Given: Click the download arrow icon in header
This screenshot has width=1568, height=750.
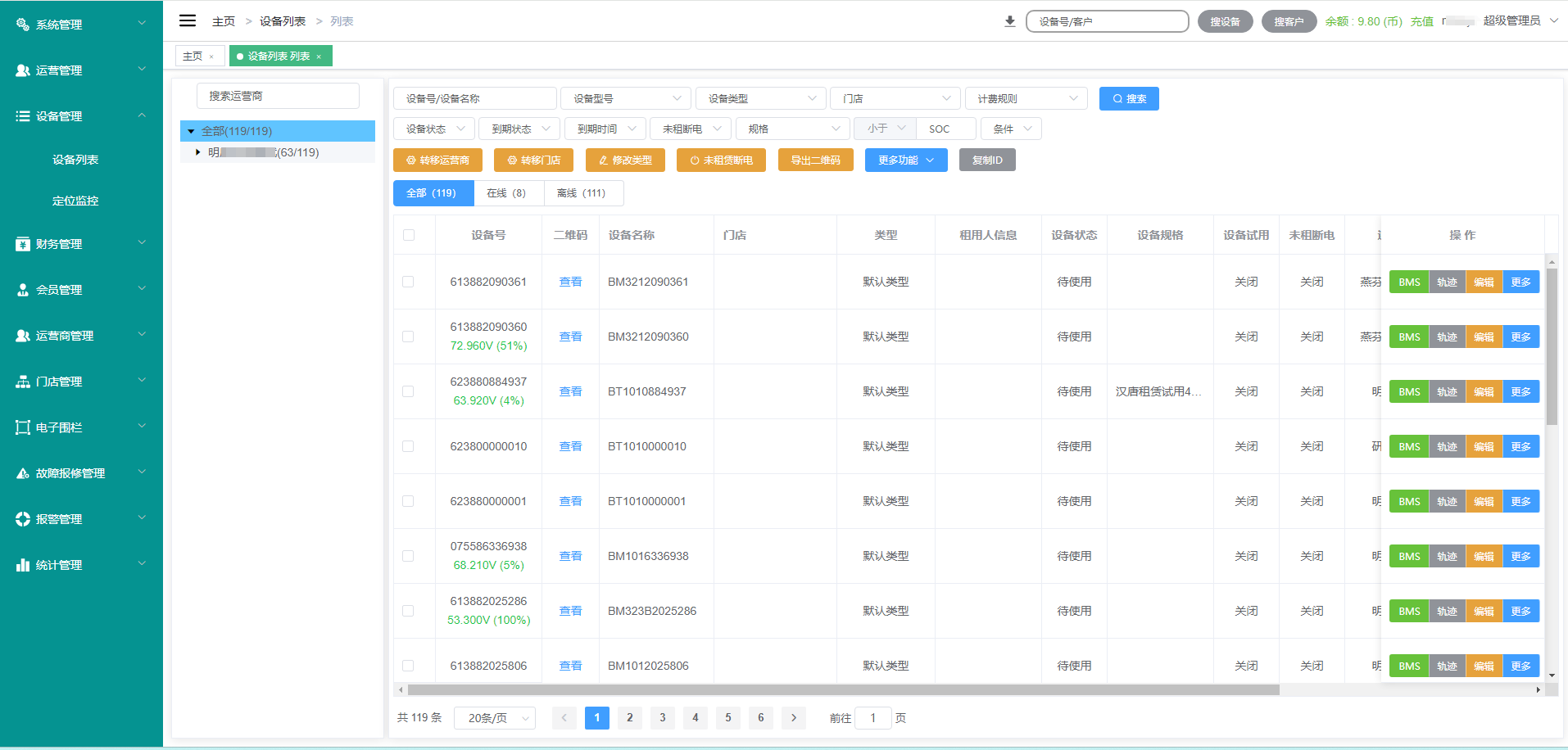Looking at the screenshot, I should [1010, 21].
